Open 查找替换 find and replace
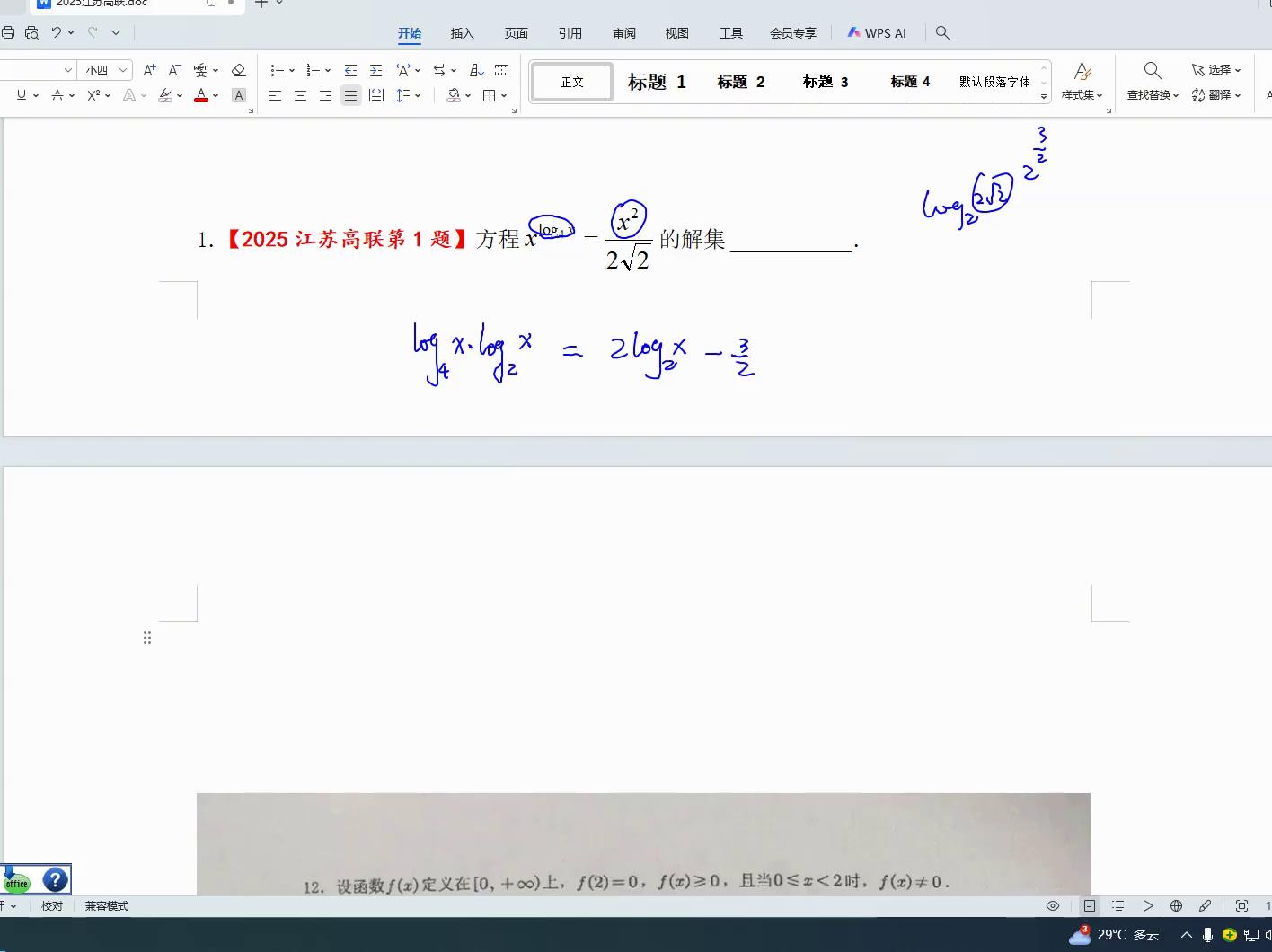This screenshot has height=952, width=1272. point(1152,94)
